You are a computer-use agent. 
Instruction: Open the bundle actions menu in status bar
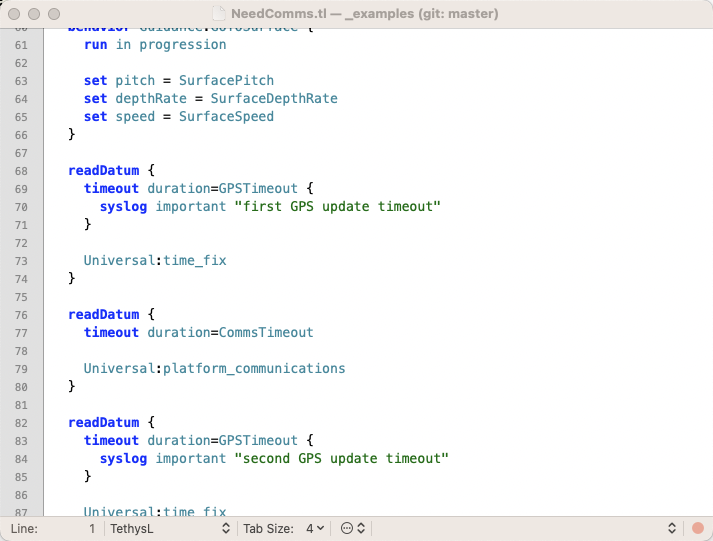[x=353, y=527]
